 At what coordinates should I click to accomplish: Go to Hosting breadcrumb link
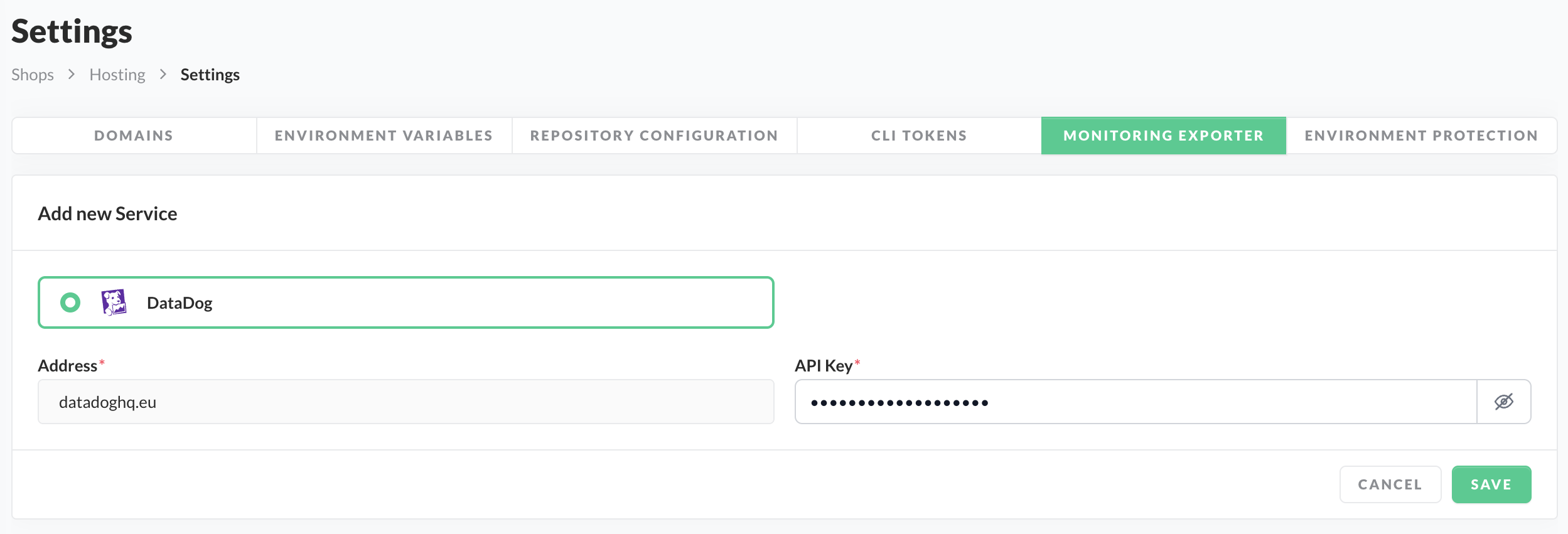pyautogui.click(x=117, y=75)
